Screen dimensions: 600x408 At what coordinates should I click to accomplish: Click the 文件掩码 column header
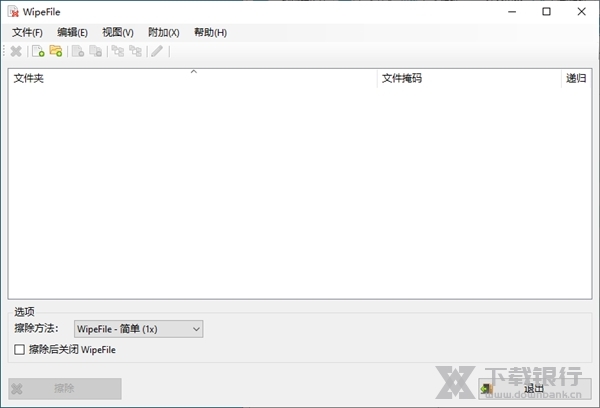click(469, 78)
